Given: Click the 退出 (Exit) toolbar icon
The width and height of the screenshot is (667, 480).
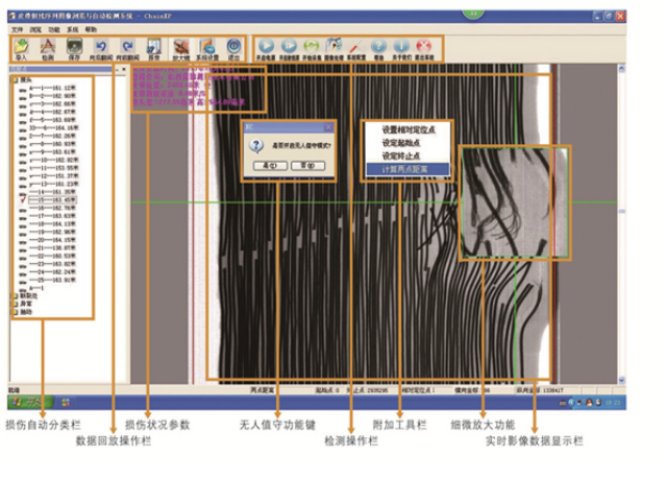Looking at the screenshot, I should point(234,49).
